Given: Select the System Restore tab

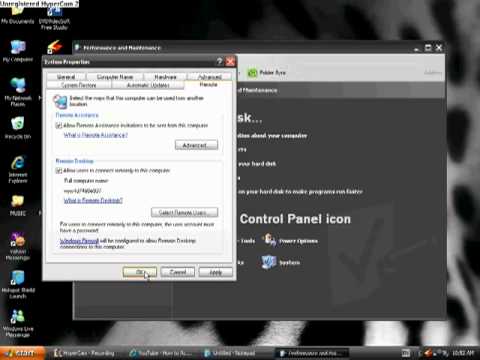Looking at the screenshot, I should pyautogui.click(x=79, y=85).
